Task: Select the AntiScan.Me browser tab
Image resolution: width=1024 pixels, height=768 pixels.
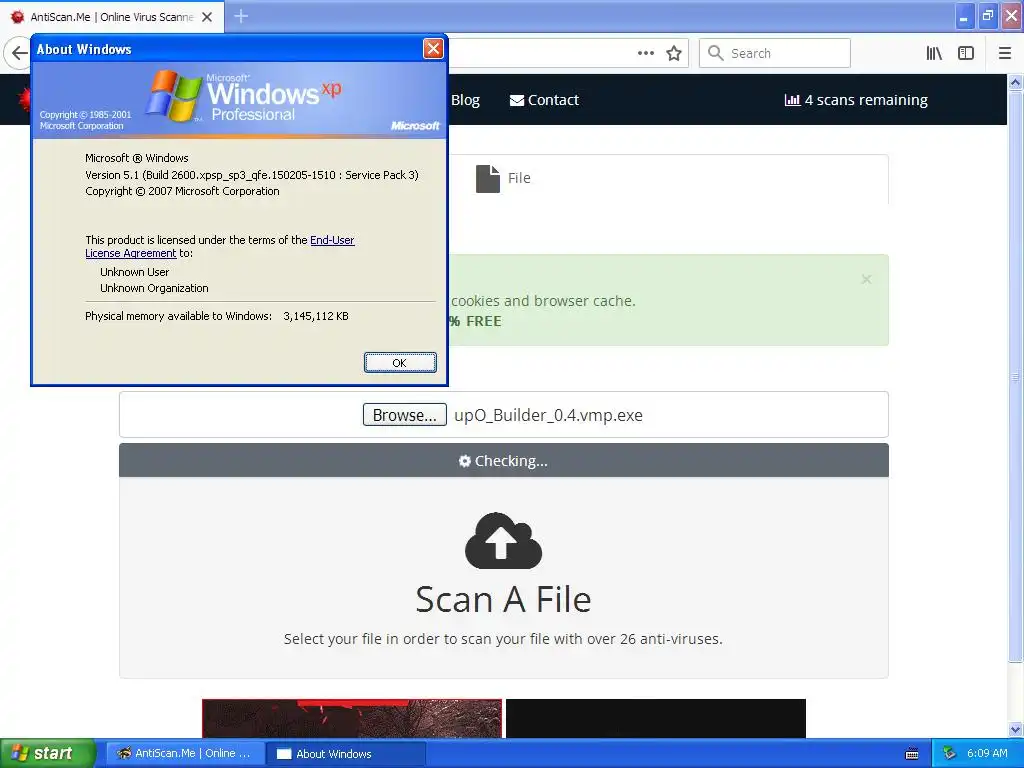Action: [x=112, y=17]
